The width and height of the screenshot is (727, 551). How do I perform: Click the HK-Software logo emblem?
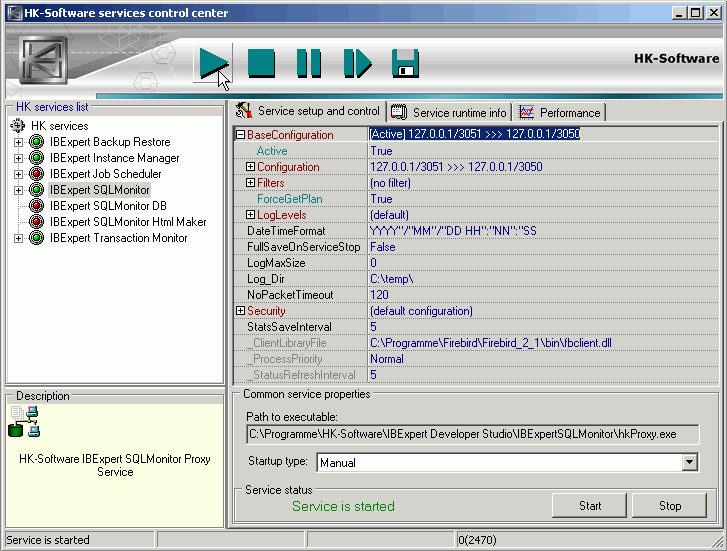(43, 60)
